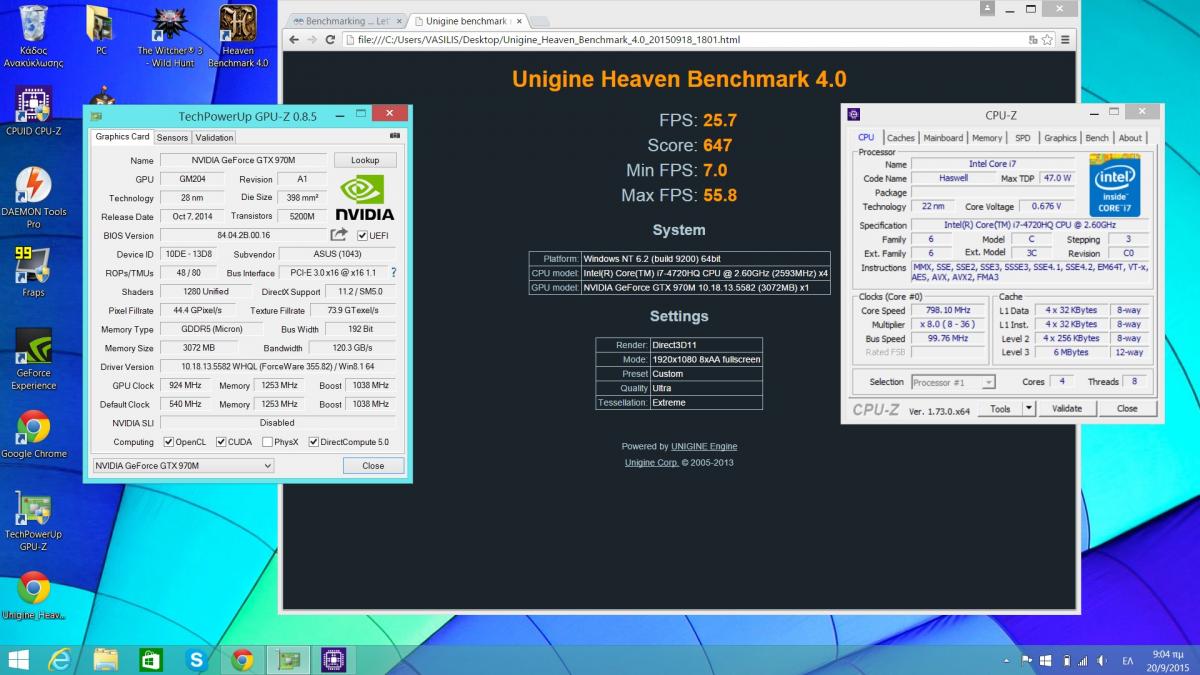Click the Action Center flag tray icon
Image resolution: width=1200 pixels, height=675 pixels.
click(x=1025, y=660)
